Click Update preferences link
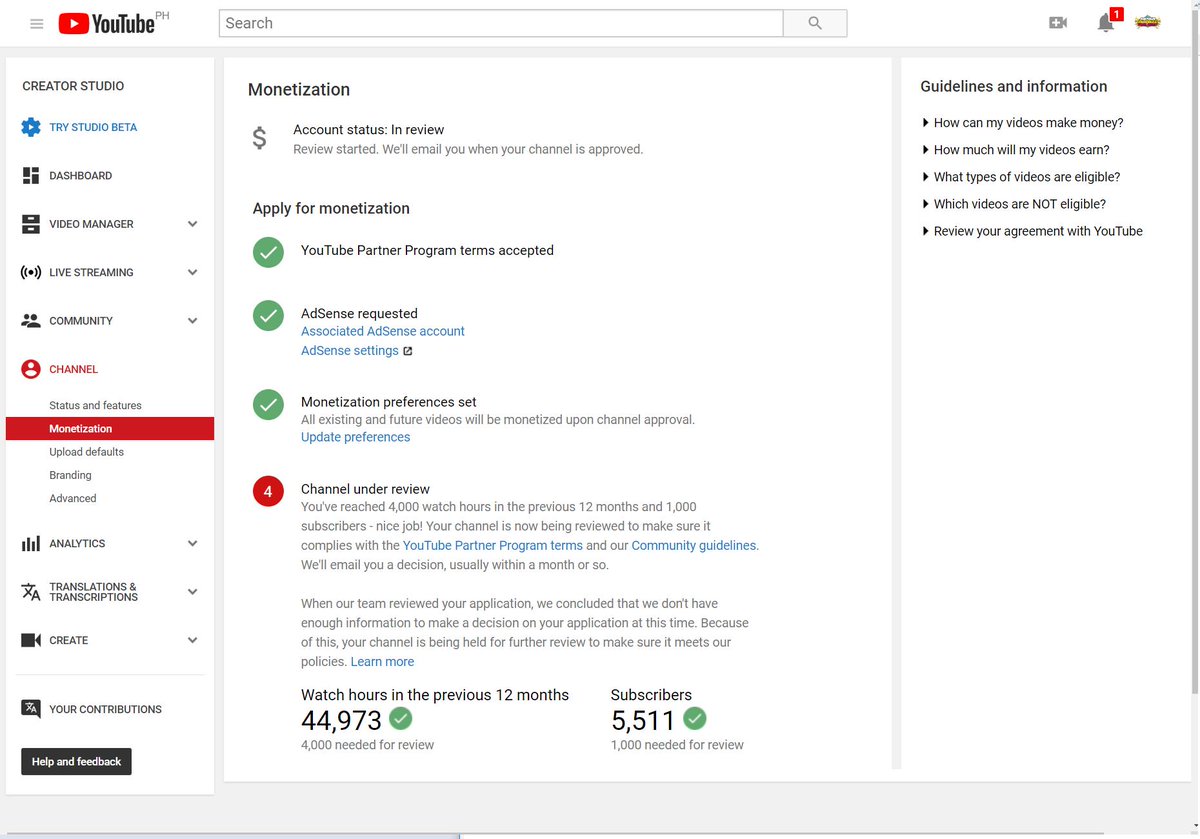1200x839 pixels. 355,437
